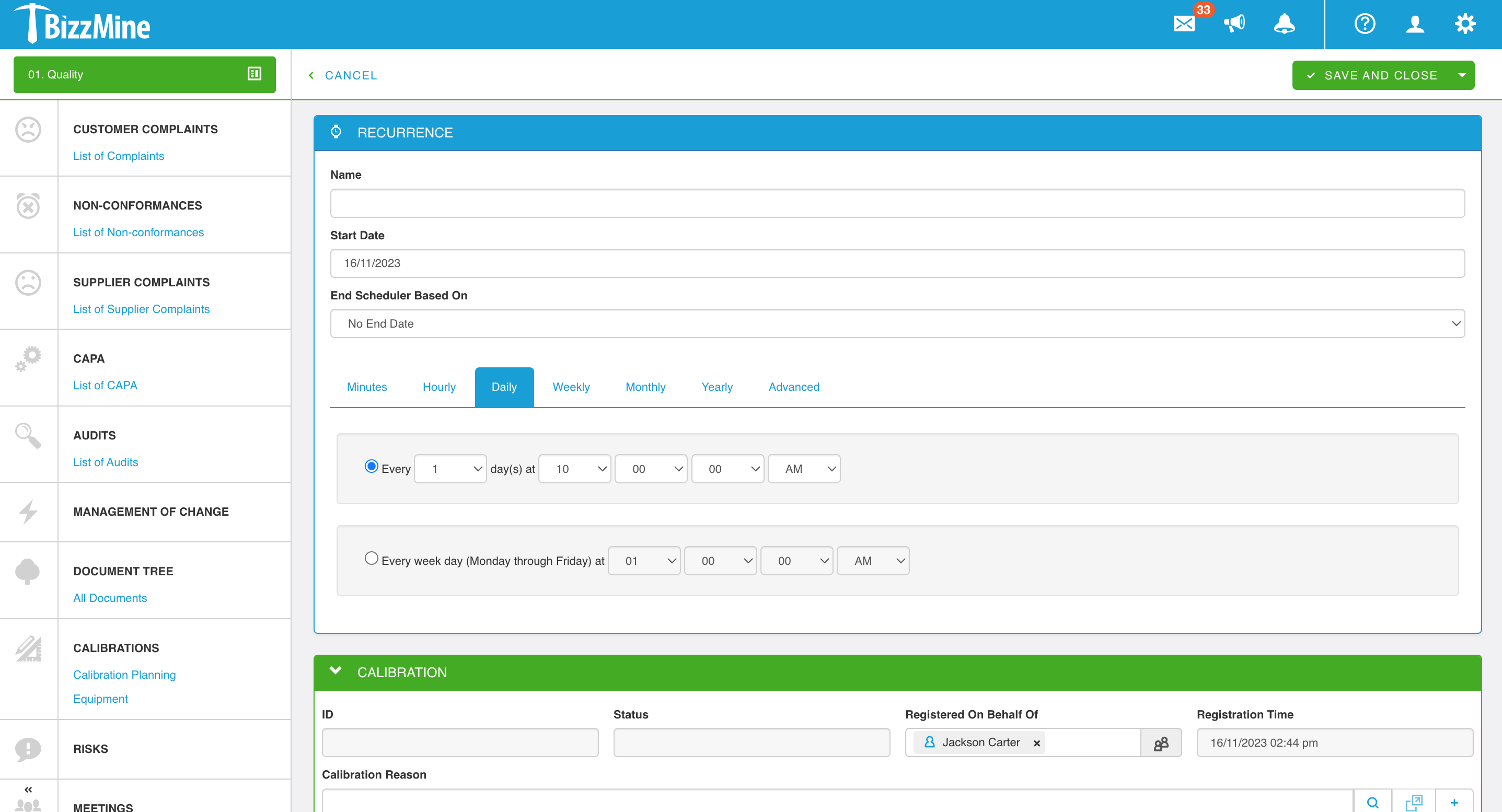Open the AM/PM dropdown in Every day row
1502x812 pixels.
(803, 469)
